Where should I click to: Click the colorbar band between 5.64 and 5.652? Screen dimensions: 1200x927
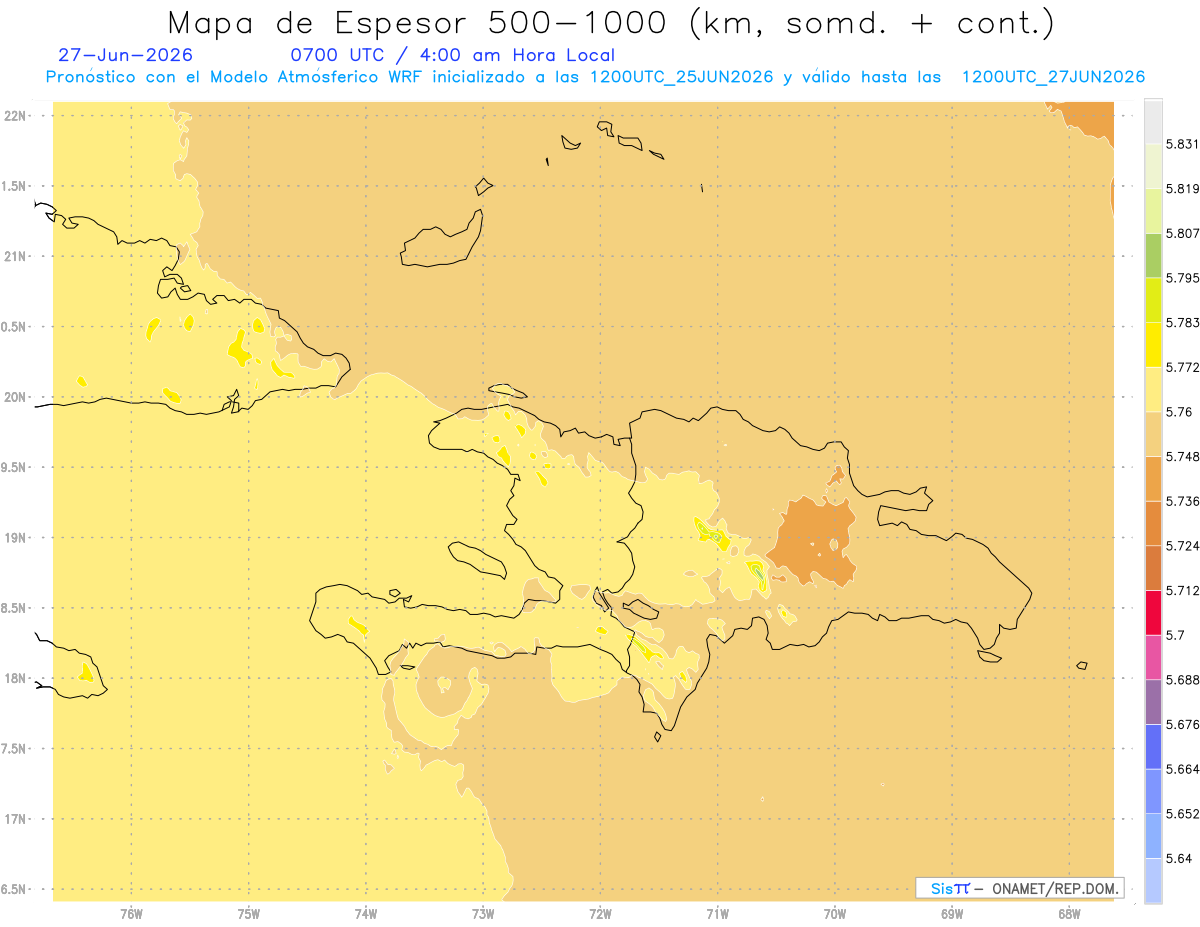point(1153,835)
